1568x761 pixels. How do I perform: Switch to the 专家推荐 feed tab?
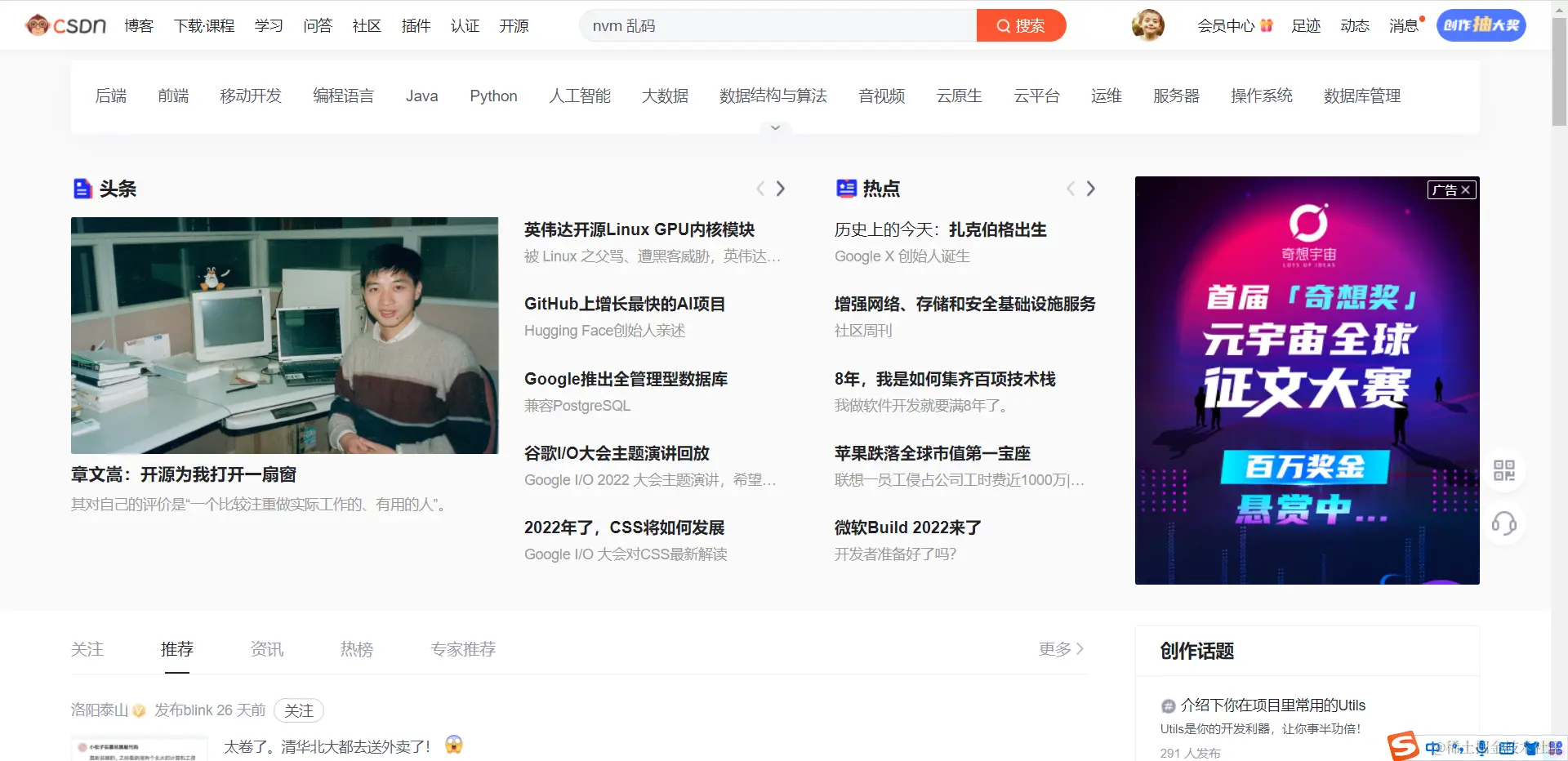[463, 649]
